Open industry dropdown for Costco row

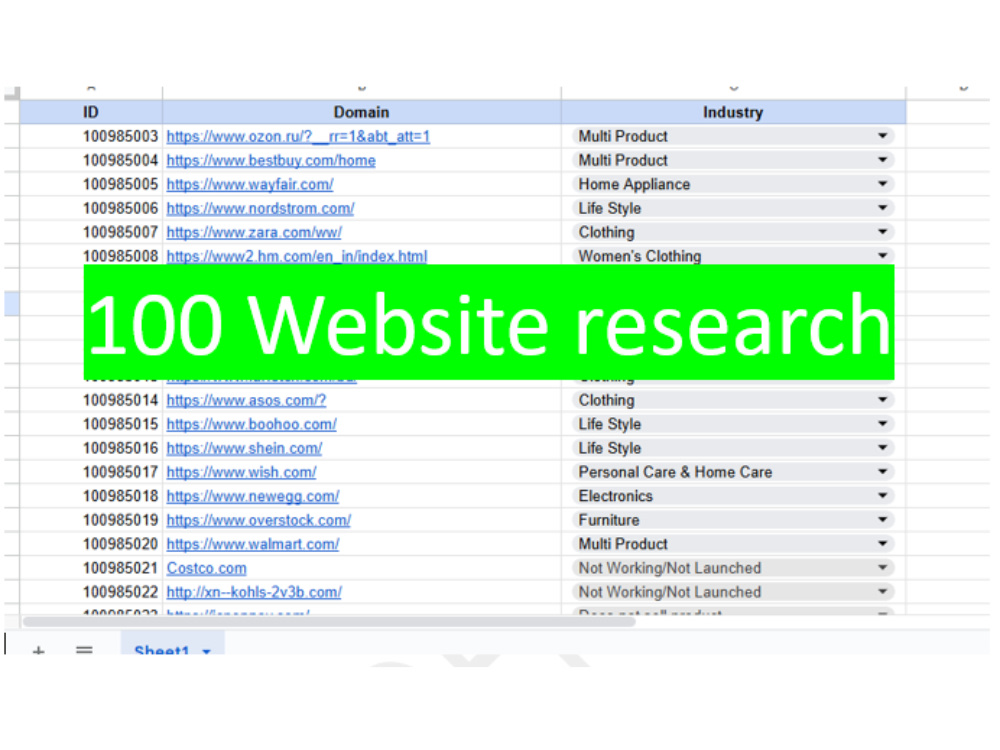(x=883, y=568)
